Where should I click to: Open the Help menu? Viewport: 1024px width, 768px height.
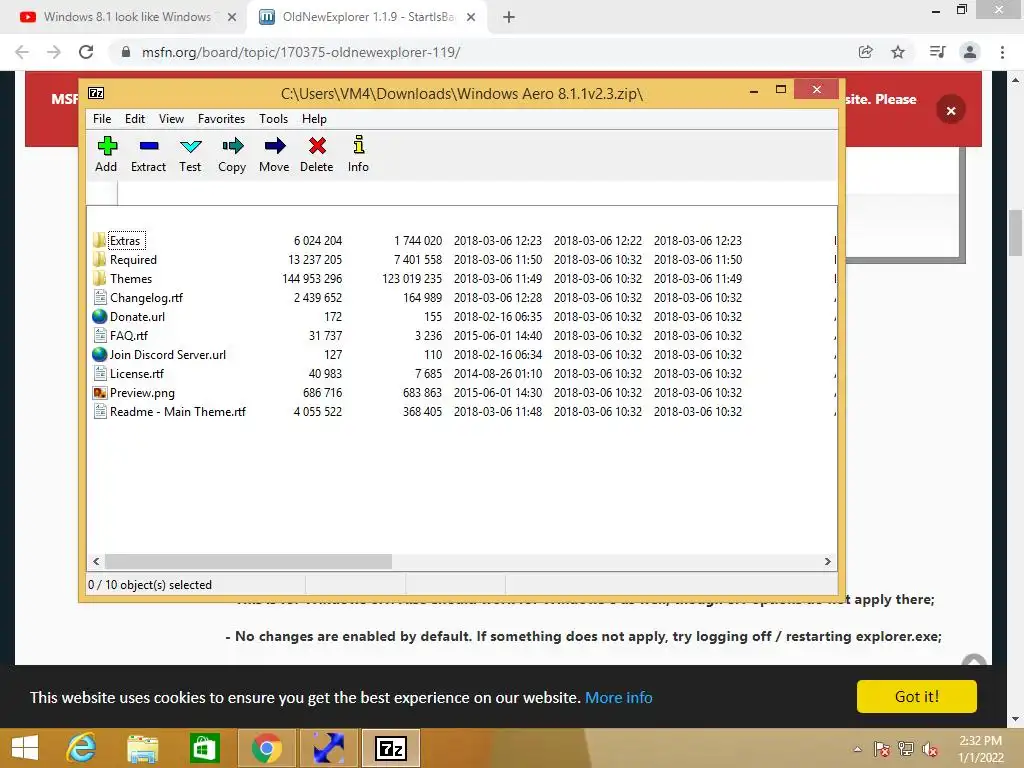[x=314, y=119]
